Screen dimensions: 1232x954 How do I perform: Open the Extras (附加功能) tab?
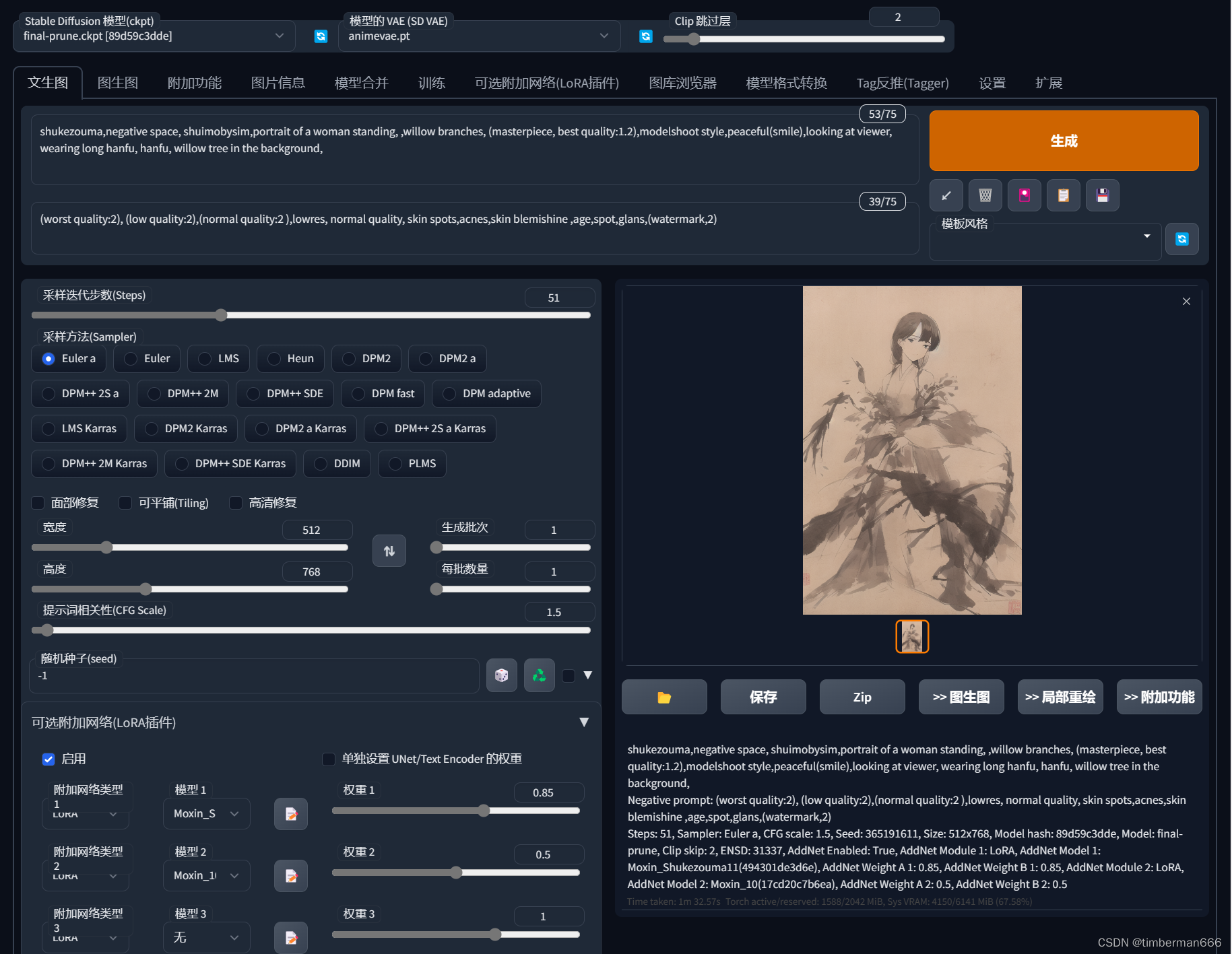pos(195,83)
